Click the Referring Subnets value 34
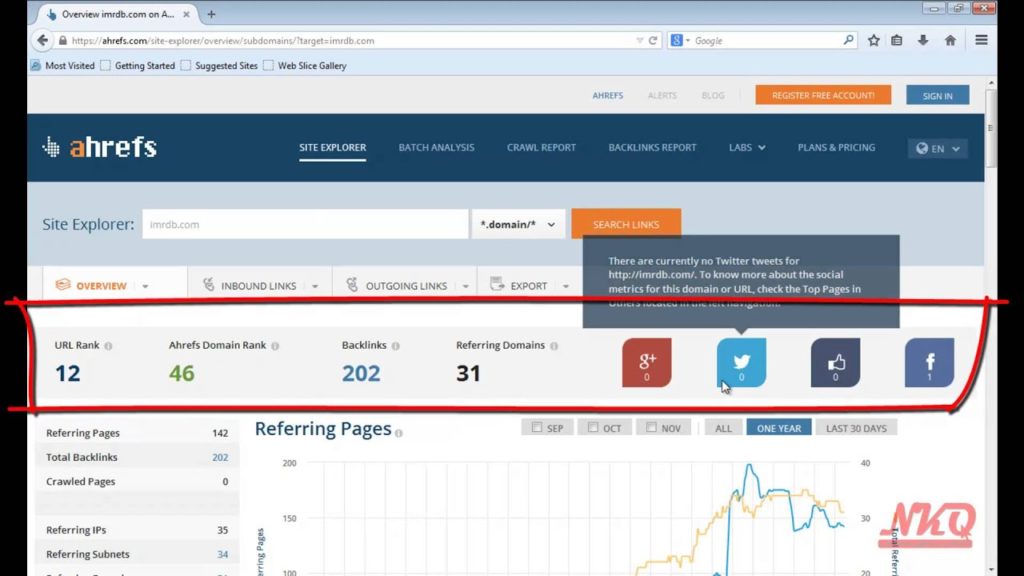The image size is (1024, 576). [223, 554]
